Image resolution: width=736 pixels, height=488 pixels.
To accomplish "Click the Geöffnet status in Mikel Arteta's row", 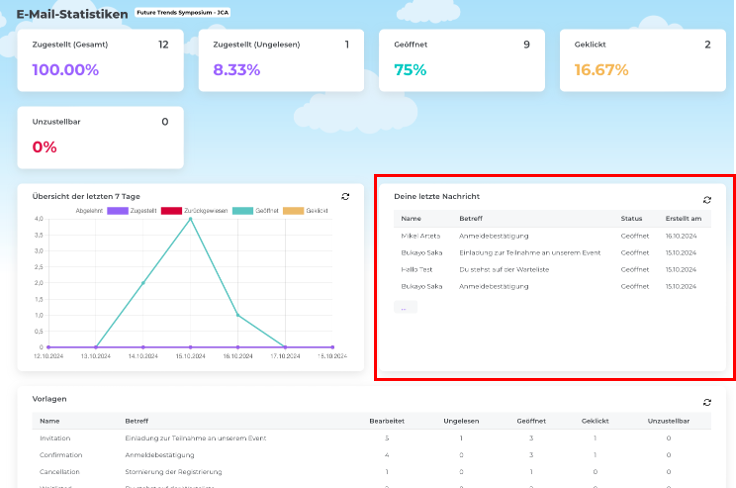I will (635, 236).
